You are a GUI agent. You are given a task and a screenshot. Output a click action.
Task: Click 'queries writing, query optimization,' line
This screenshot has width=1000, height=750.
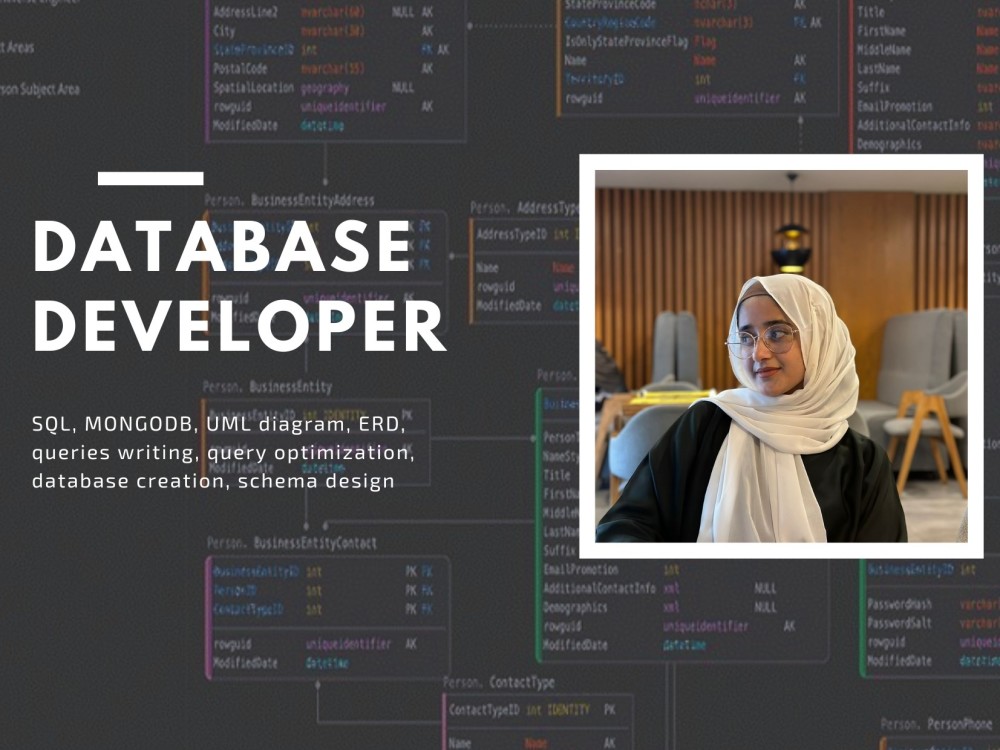223,452
